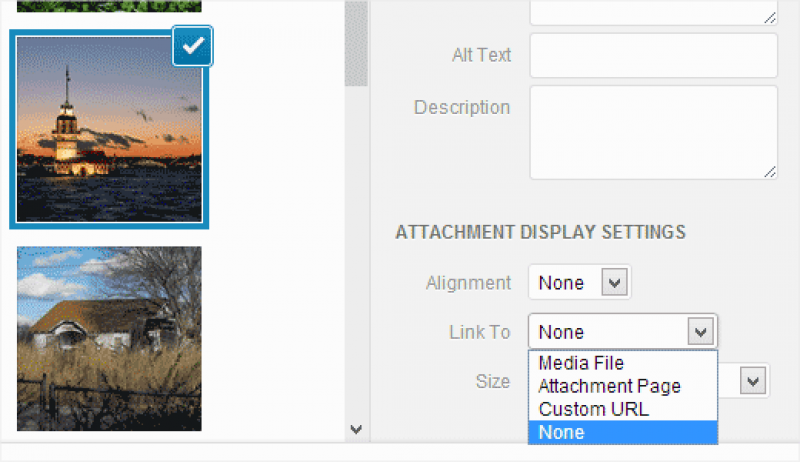Viewport: 800px width, 462px height.
Task: Click the partially visible top green thumbnail
Action: click(x=109, y=5)
